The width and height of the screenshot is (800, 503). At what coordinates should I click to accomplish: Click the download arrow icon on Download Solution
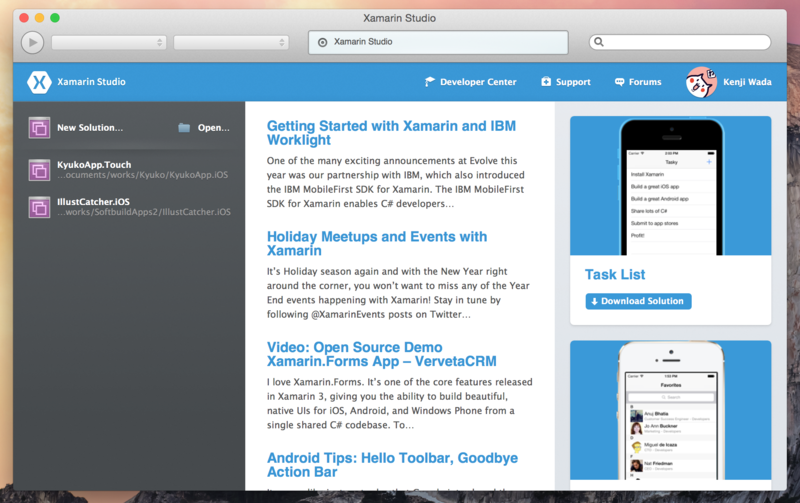tap(594, 301)
